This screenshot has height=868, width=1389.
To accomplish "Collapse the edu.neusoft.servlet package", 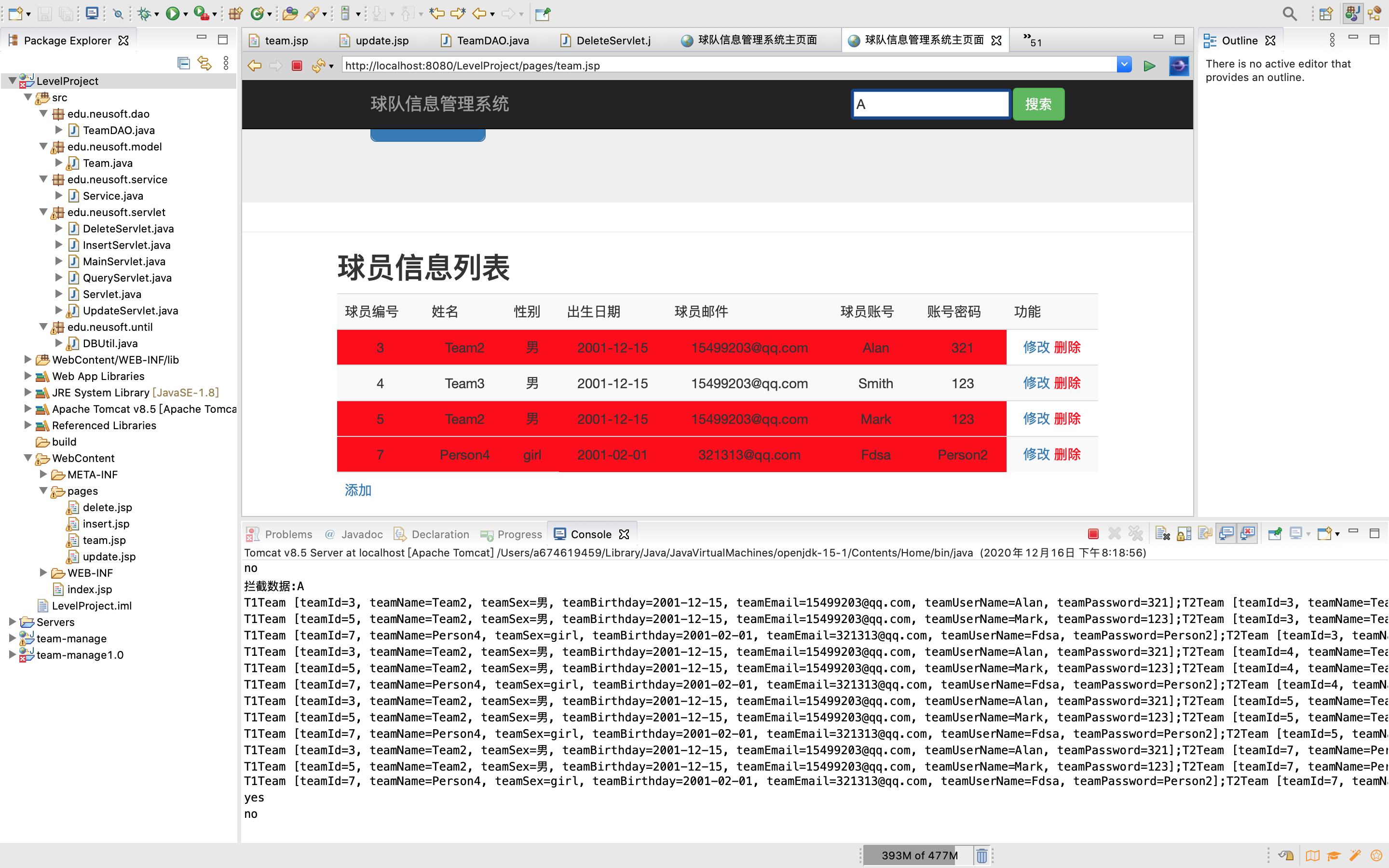I will 43,212.
